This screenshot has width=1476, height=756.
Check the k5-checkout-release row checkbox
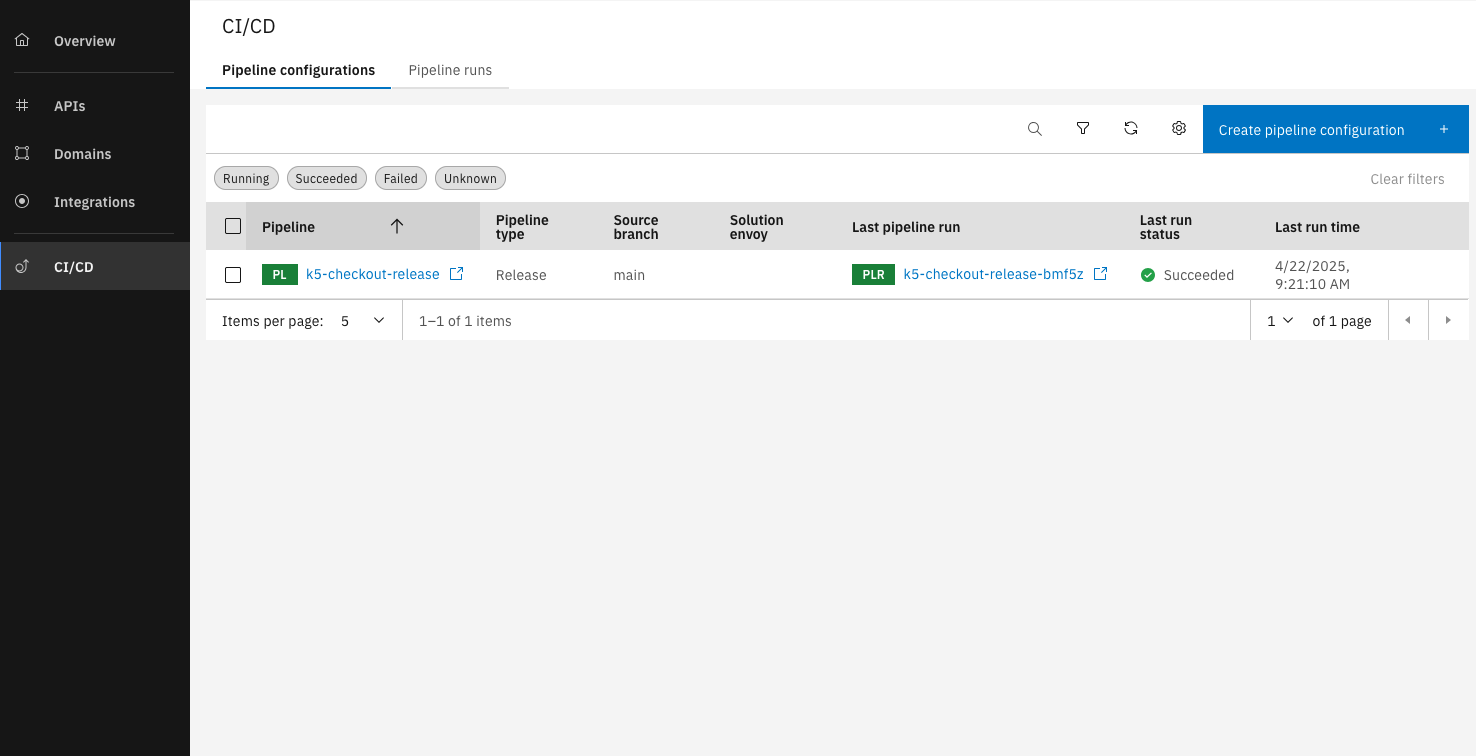[233, 275]
